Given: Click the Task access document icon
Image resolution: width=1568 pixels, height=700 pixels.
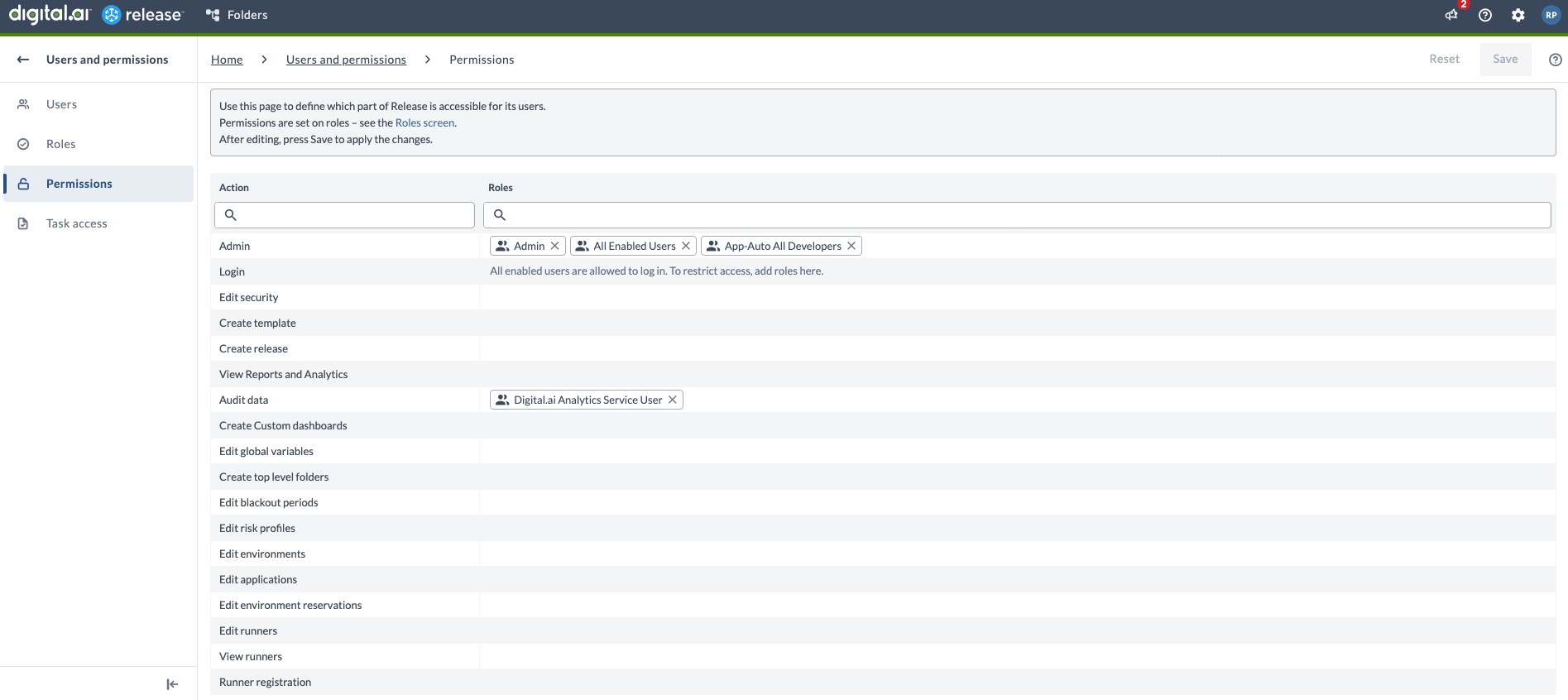Looking at the screenshot, I should pos(23,223).
